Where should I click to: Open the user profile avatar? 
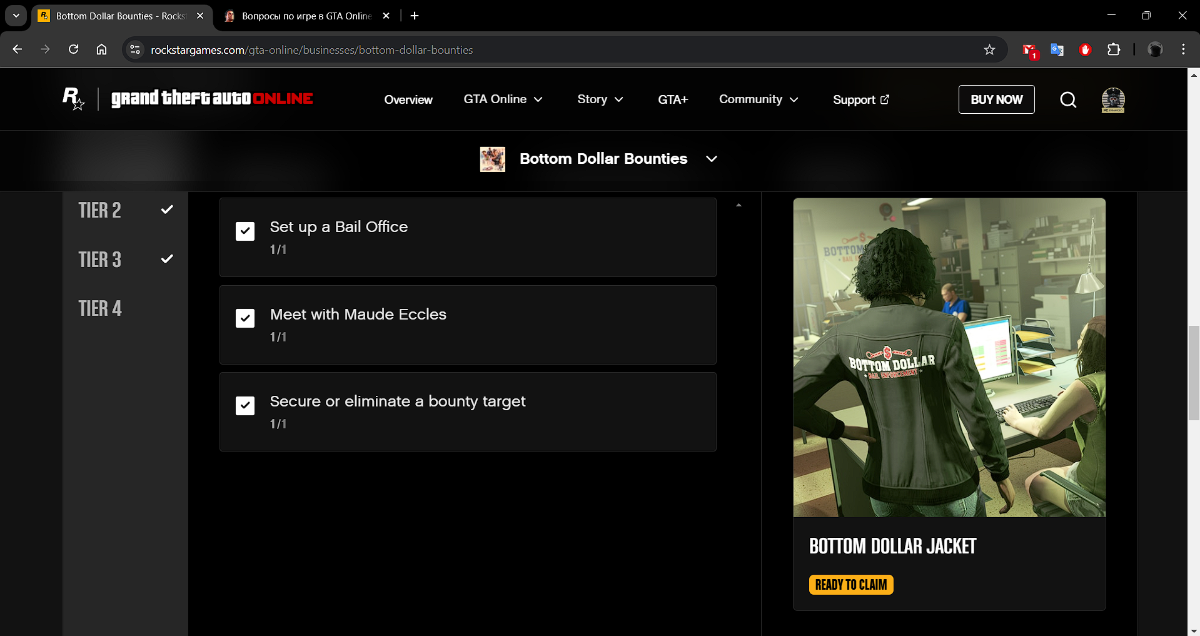1113,99
